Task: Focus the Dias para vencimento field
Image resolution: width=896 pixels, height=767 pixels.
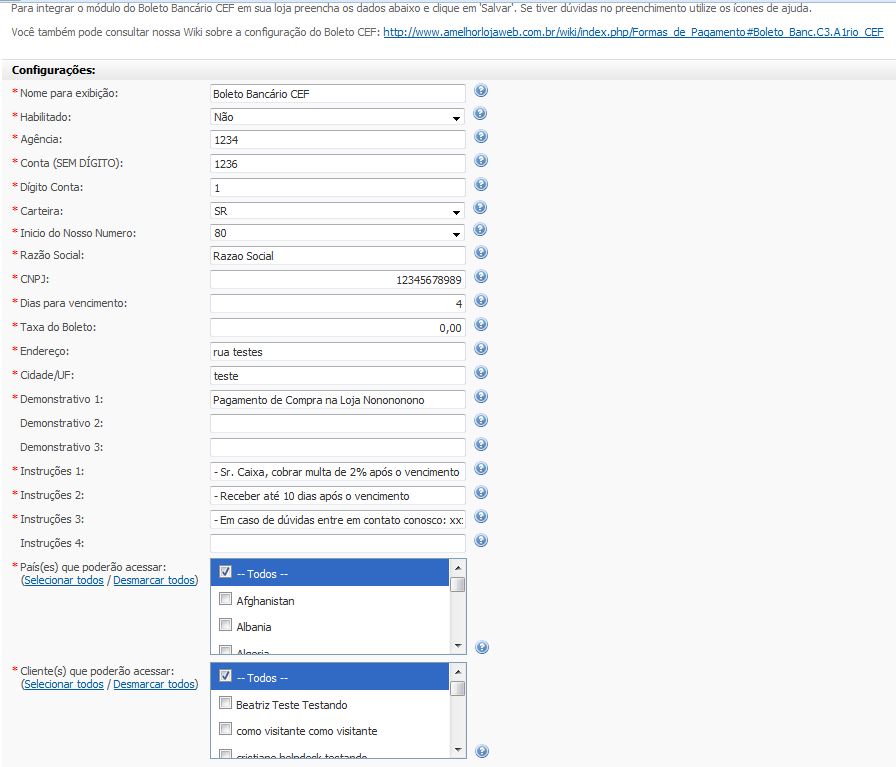Action: [x=338, y=303]
